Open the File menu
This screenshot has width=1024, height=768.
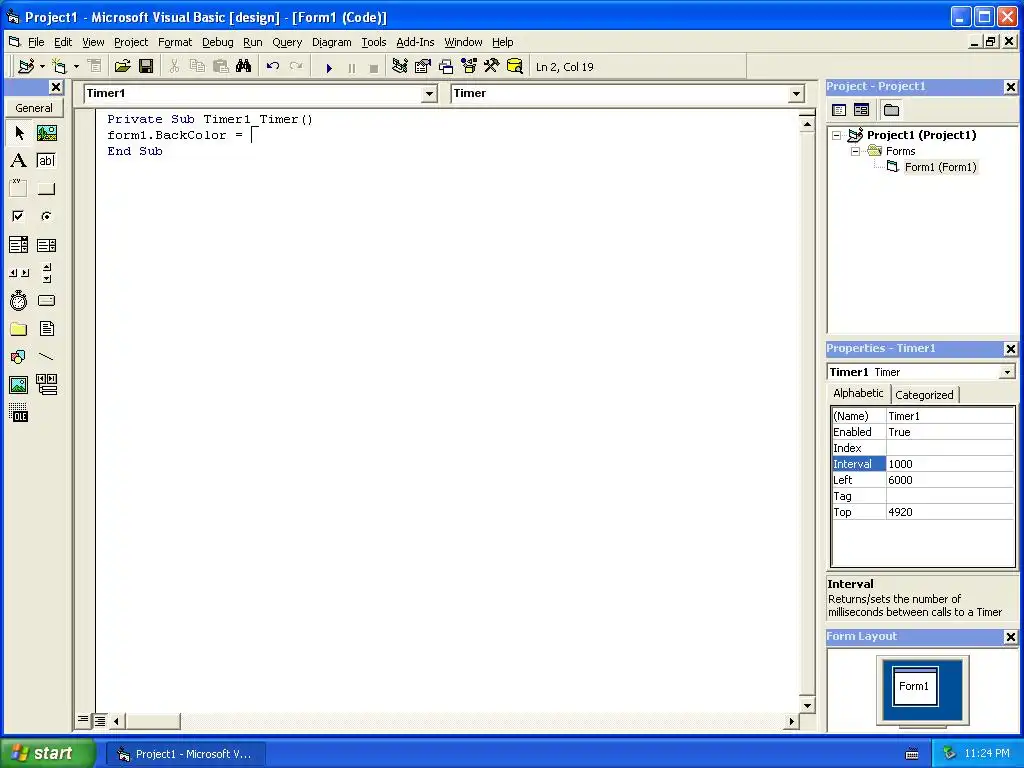[36, 42]
